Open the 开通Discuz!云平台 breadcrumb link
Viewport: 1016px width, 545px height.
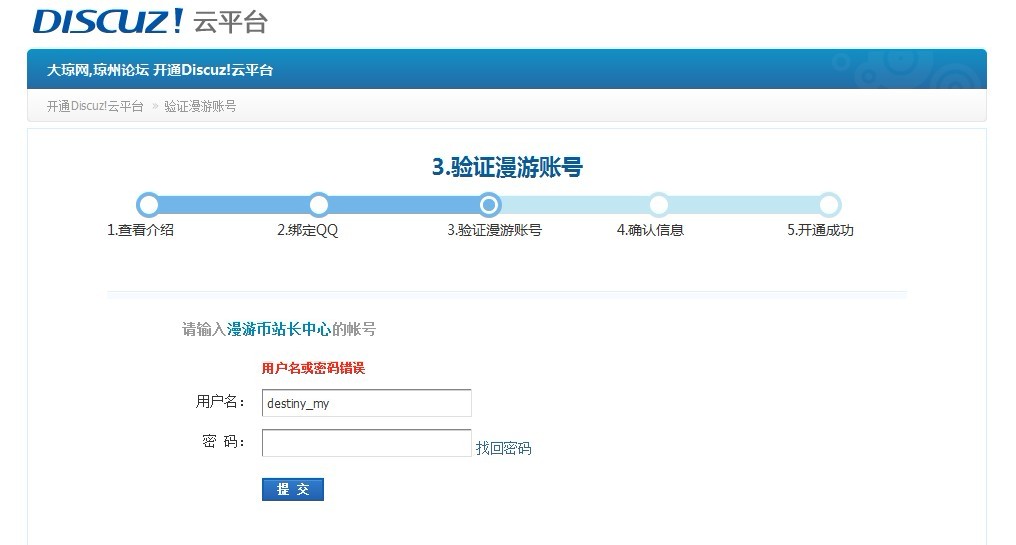point(95,106)
